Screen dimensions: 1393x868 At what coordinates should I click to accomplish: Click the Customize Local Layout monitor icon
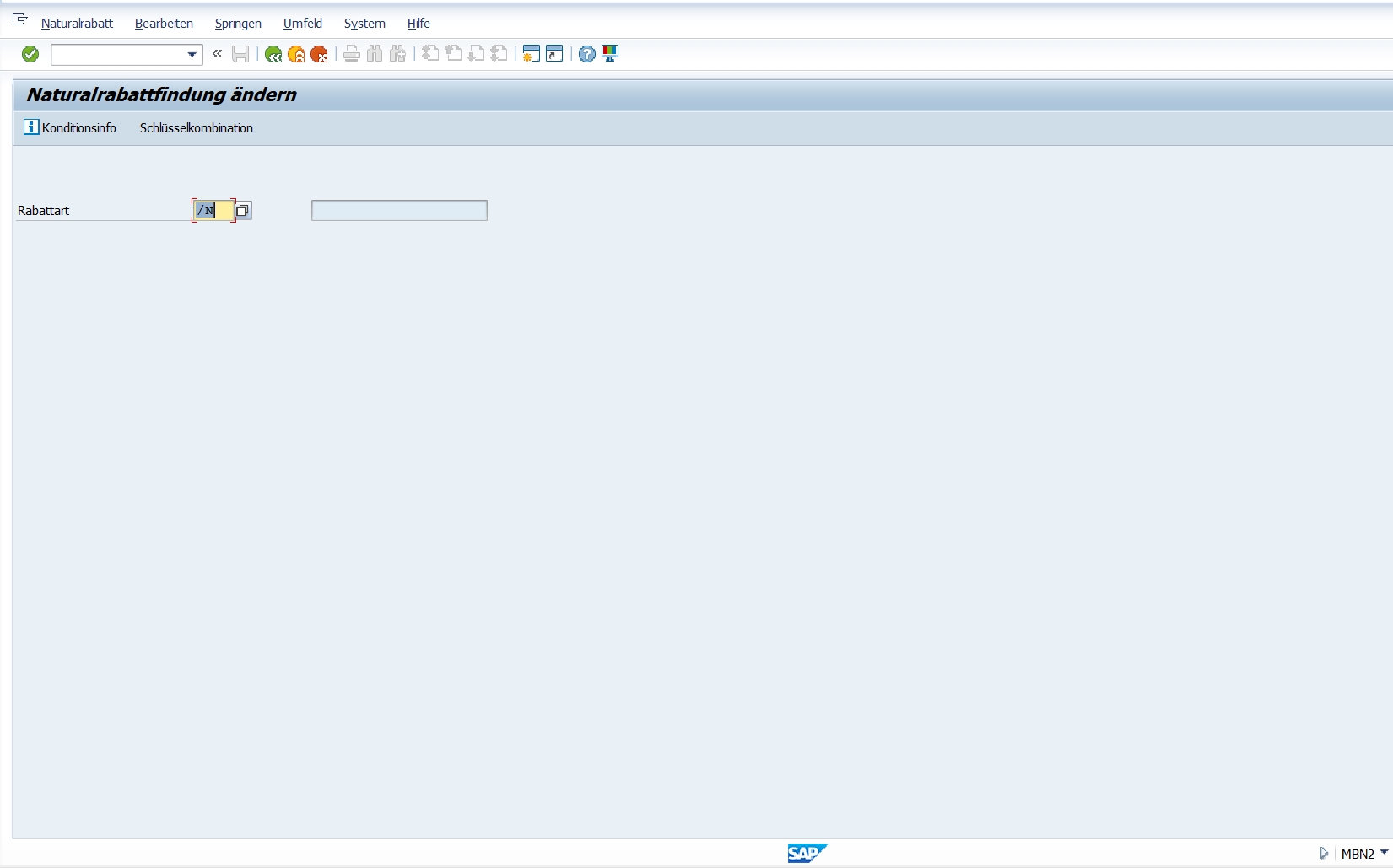point(610,54)
